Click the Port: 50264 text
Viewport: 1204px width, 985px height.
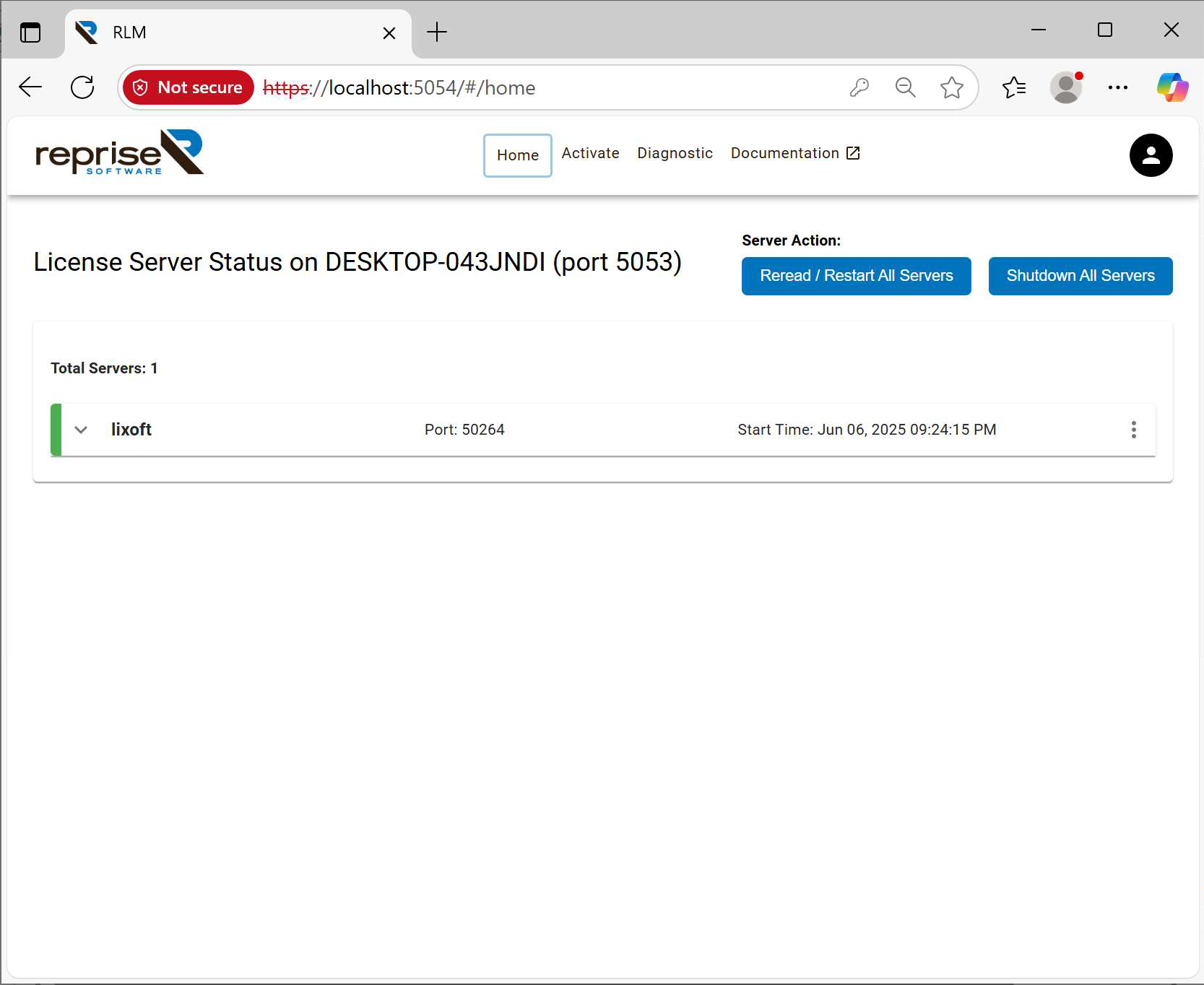point(464,430)
